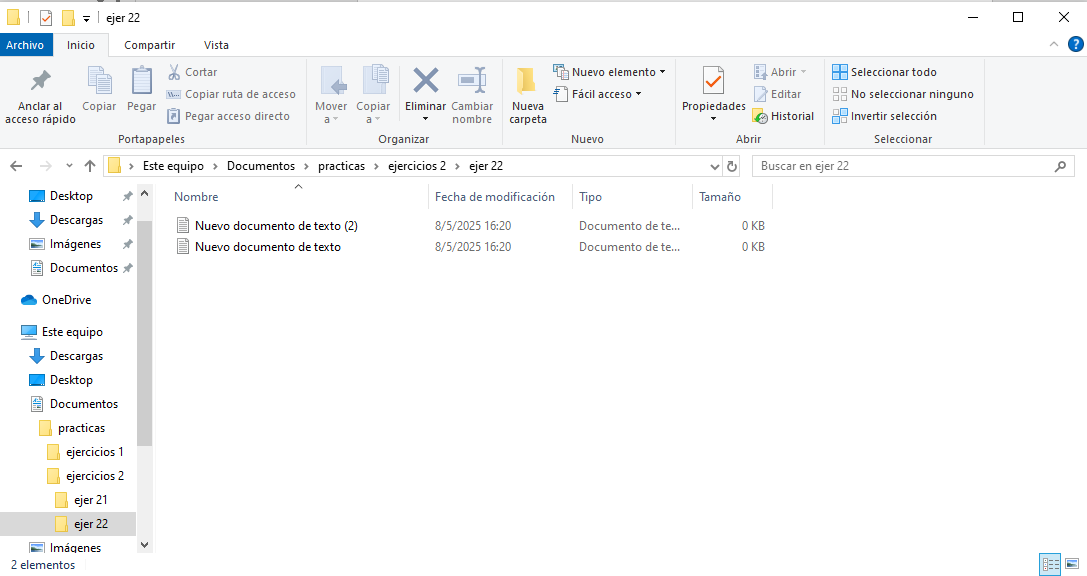
Task: Click the Anclar al acceso rápido pin icon
Action: pyautogui.click(x=40, y=81)
